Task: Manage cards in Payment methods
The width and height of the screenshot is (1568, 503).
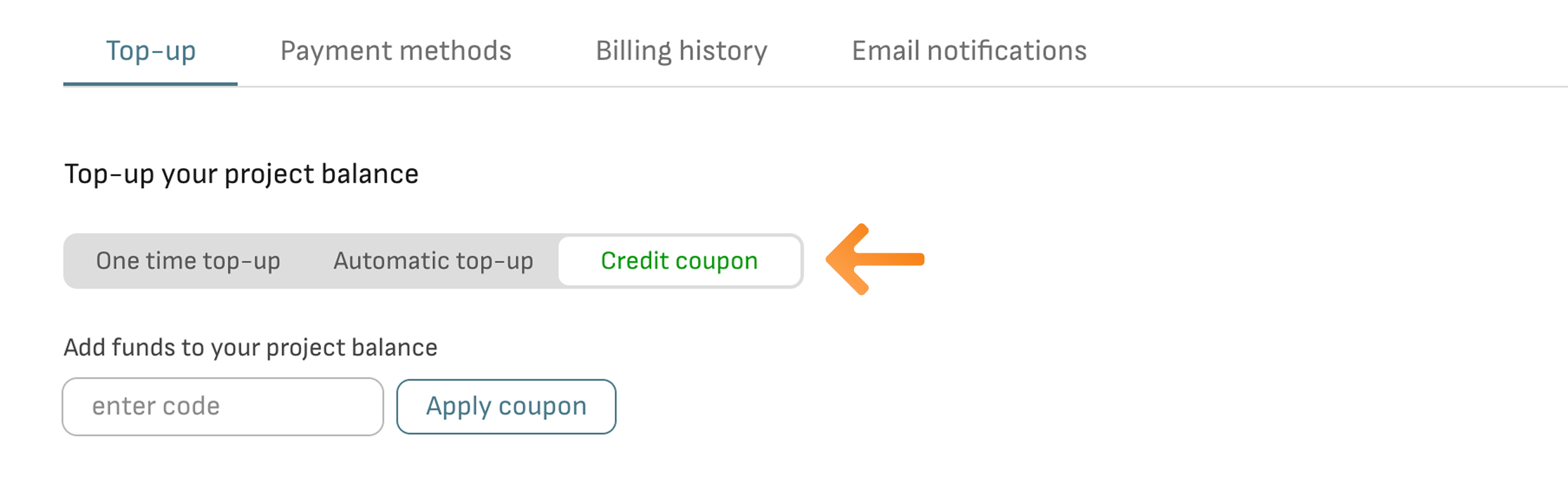Action: pos(395,50)
